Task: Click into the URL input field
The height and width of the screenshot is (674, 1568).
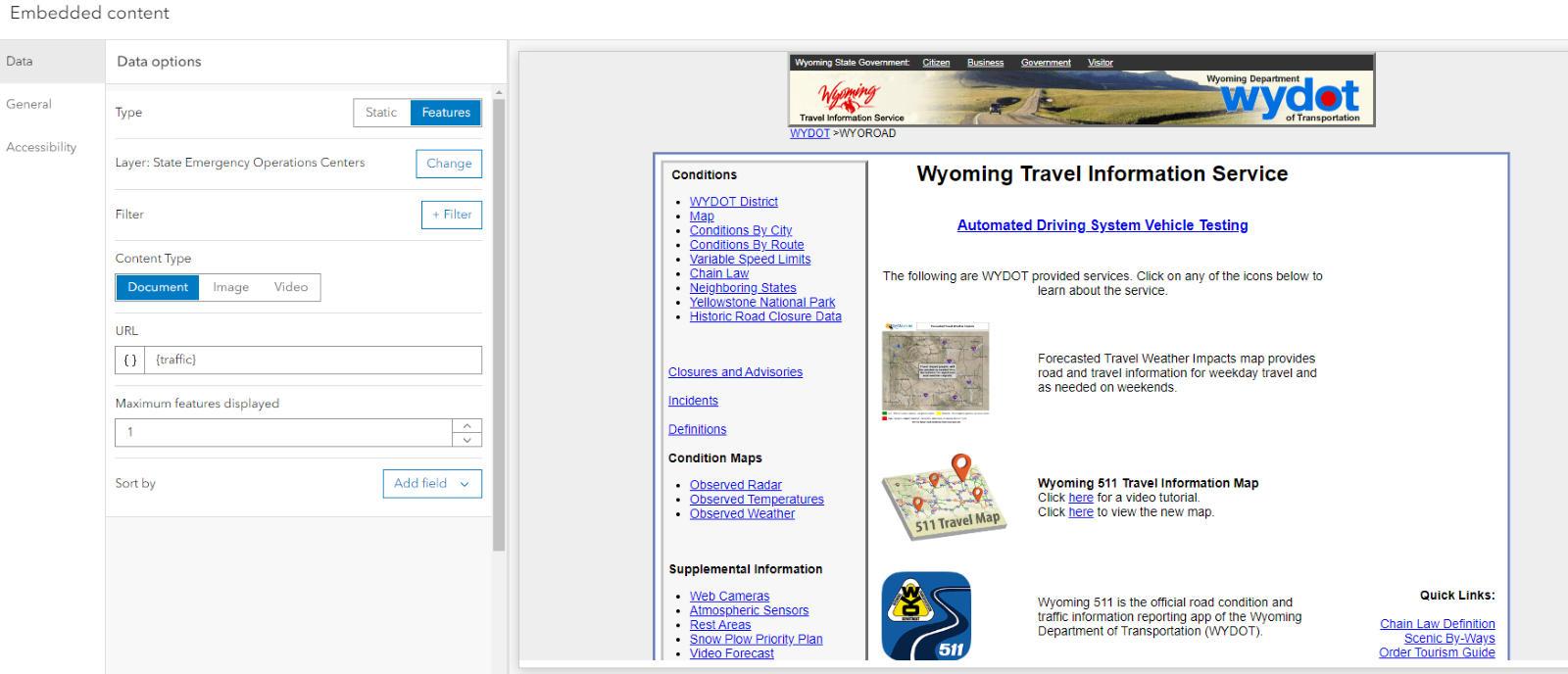Action: 313,361
